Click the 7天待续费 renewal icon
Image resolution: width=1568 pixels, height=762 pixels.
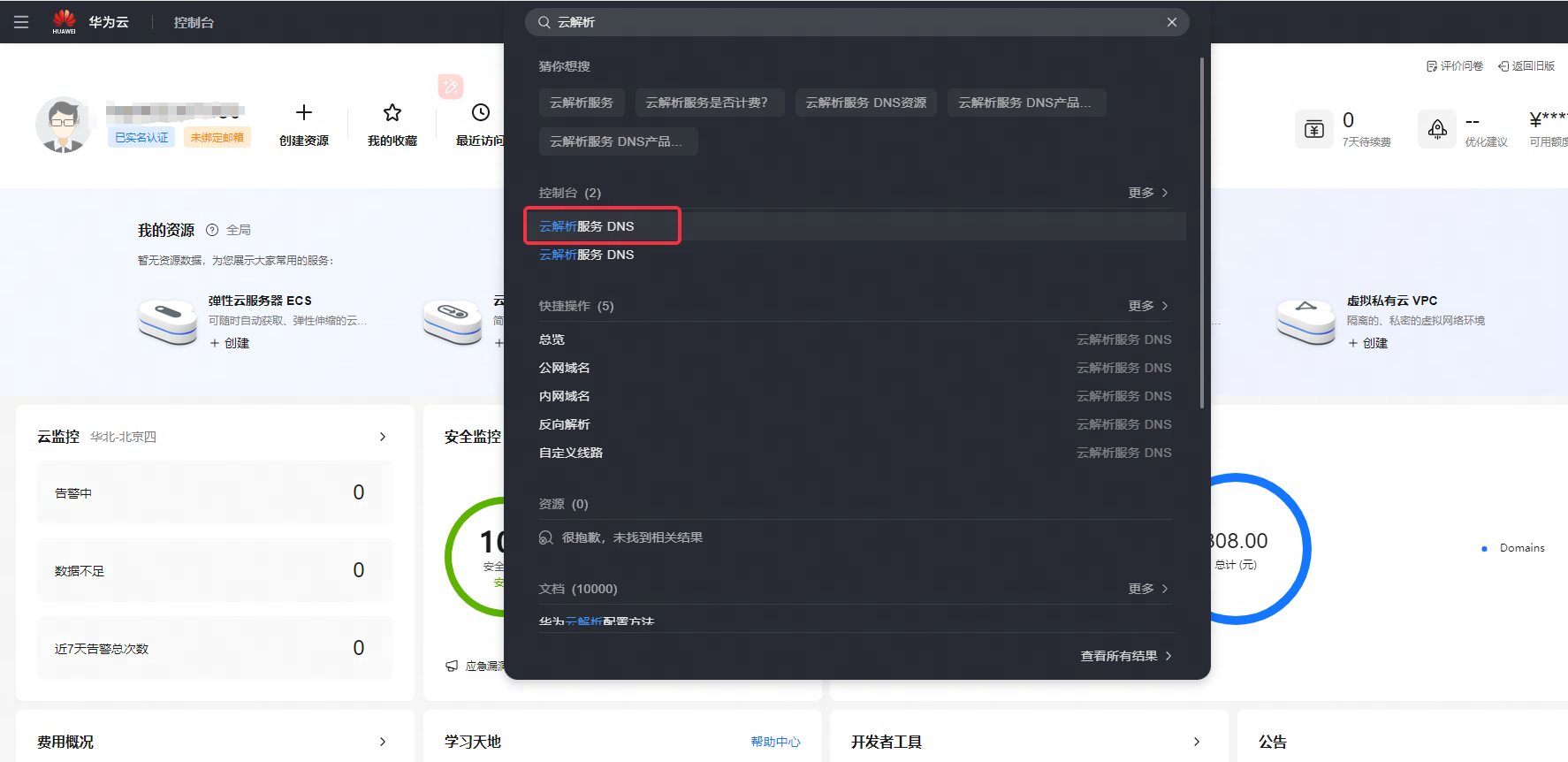(1313, 129)
